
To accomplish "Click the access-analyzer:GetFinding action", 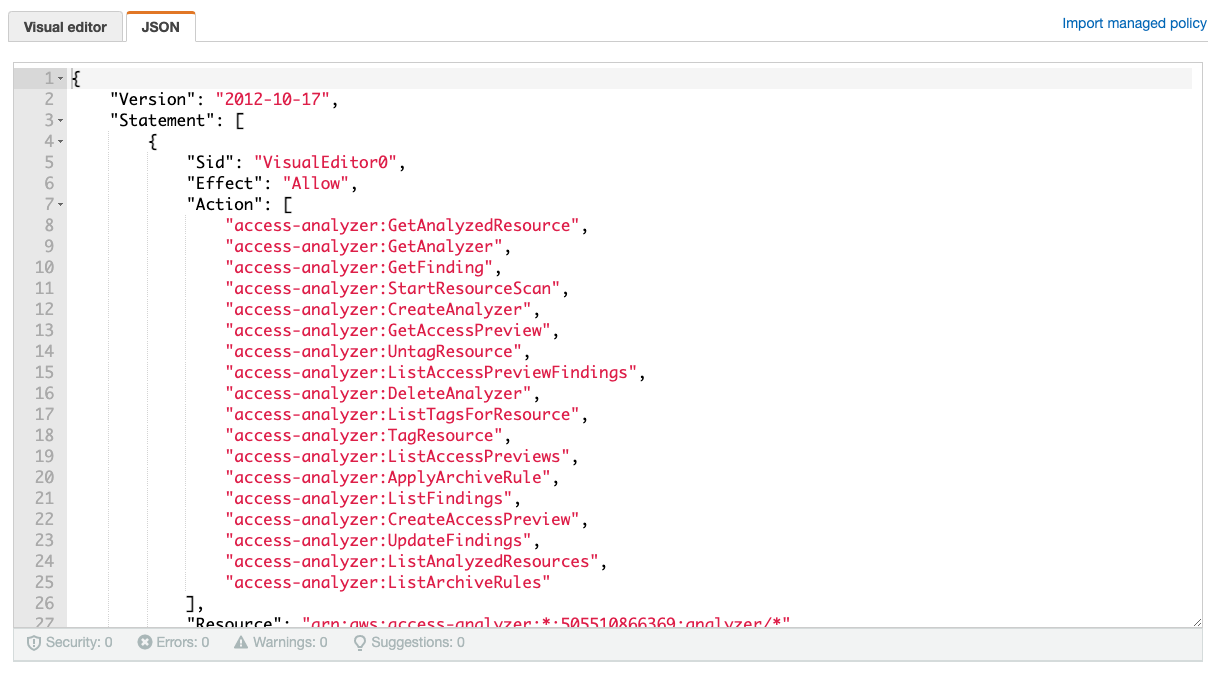I will (360, 267).
